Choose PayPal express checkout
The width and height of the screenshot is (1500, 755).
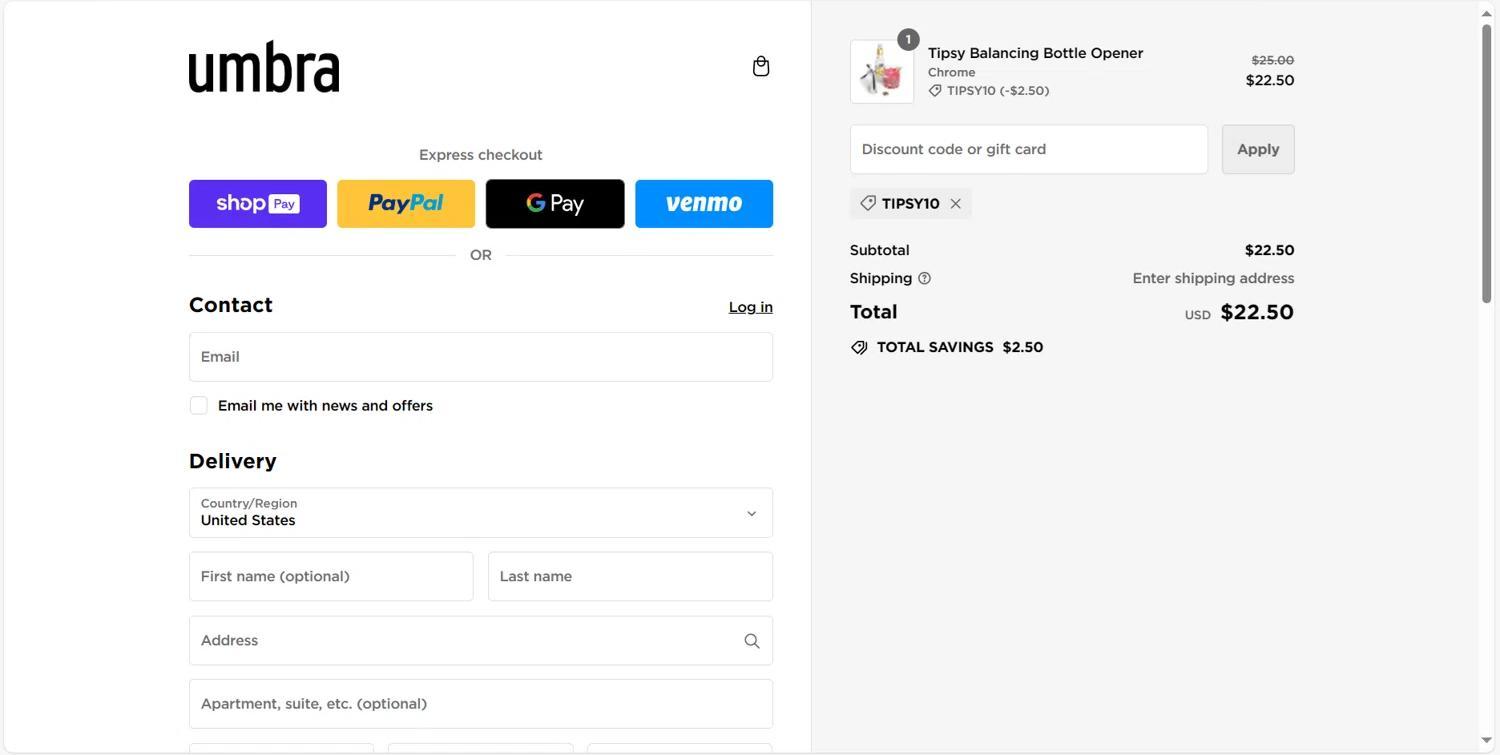[406, 204]
